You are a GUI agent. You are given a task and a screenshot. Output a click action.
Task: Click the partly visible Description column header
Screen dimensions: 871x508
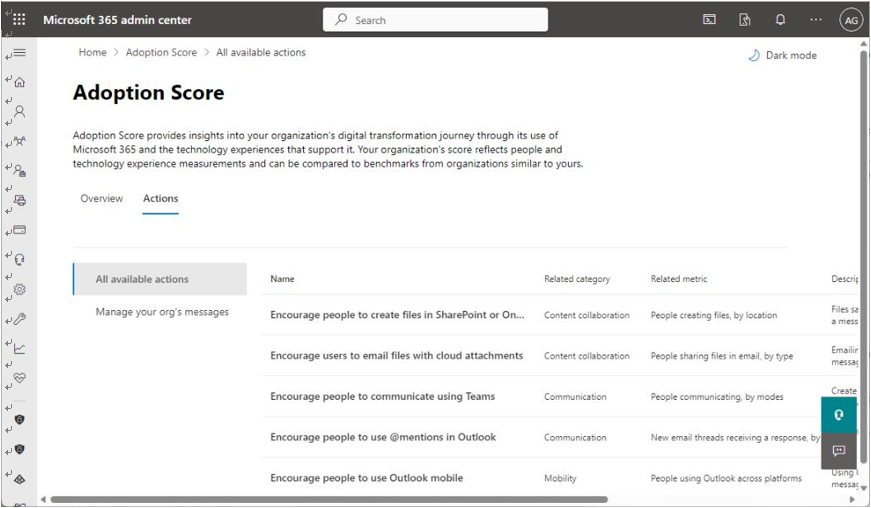pyautogui.click(x=844, y=279)
